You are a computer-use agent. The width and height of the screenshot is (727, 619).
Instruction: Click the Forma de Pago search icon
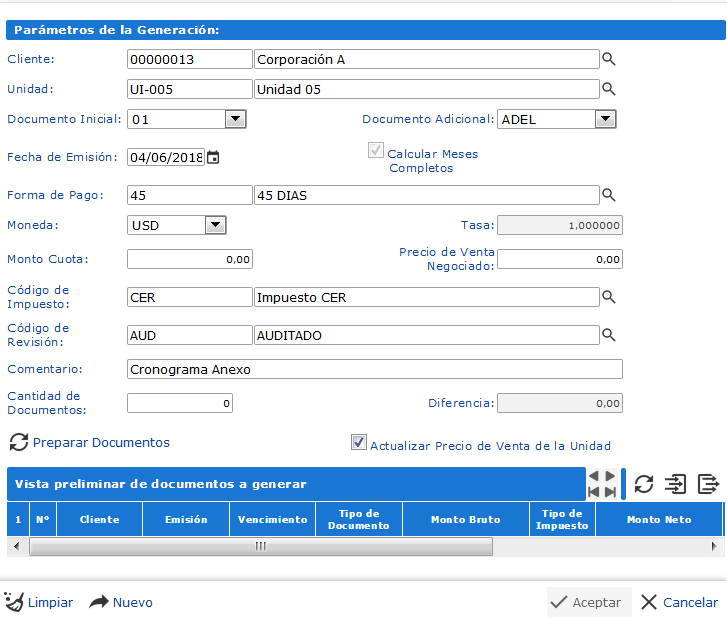[608, 196]
